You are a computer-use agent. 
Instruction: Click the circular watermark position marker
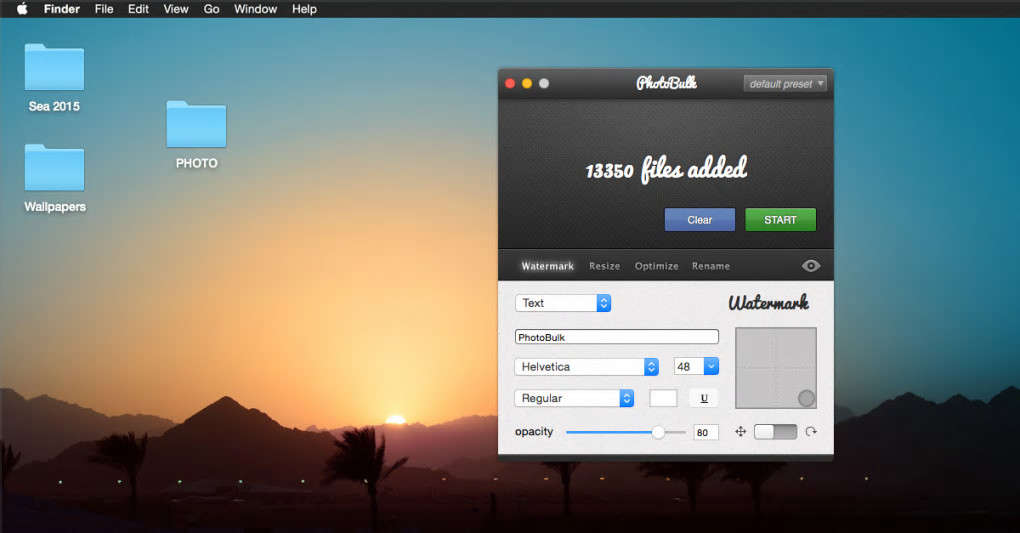(x=806, y=398)
